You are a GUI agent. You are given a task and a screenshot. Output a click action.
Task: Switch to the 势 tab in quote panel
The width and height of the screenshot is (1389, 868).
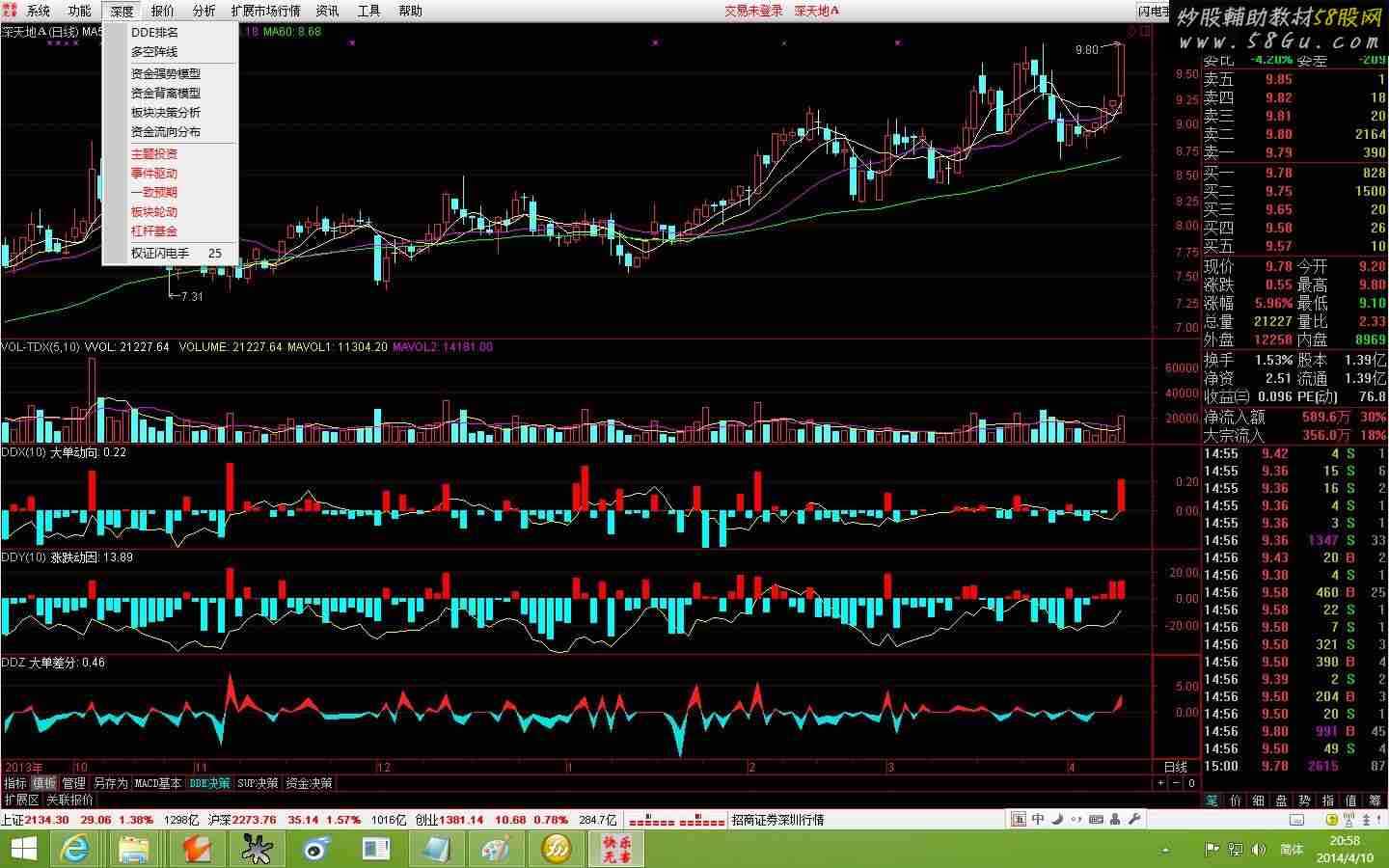click(x=1304, y=800)
